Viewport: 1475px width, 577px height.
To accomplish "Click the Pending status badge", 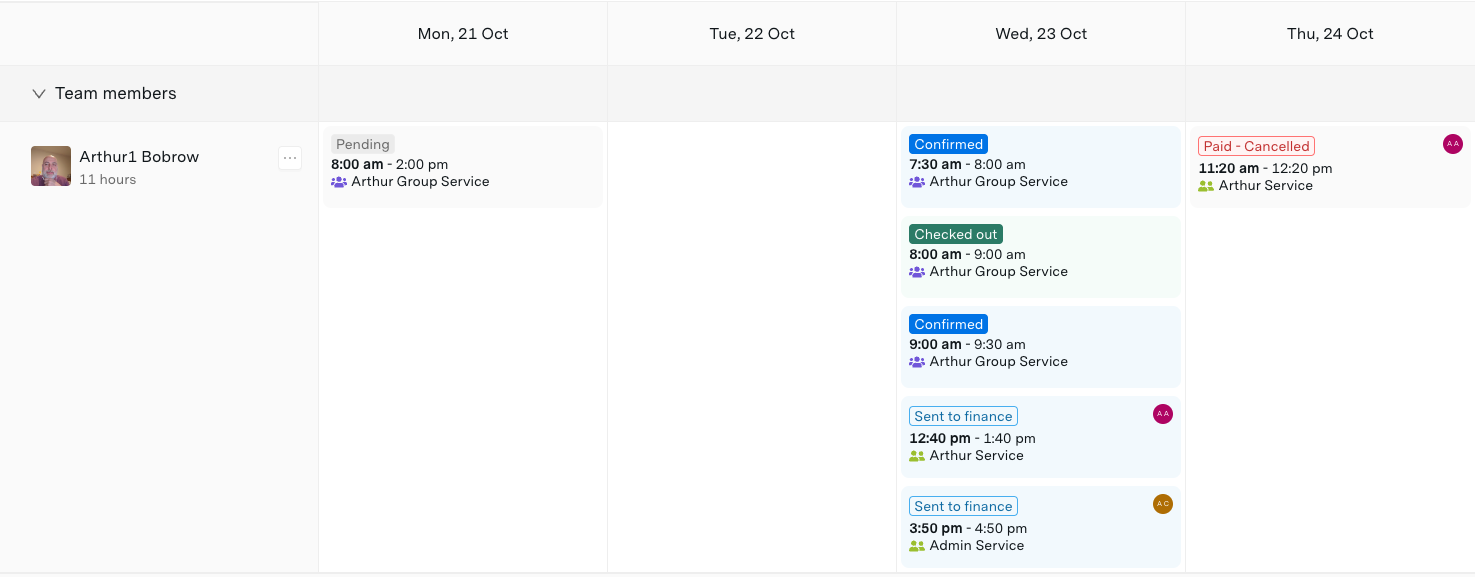I will point(362,143).
